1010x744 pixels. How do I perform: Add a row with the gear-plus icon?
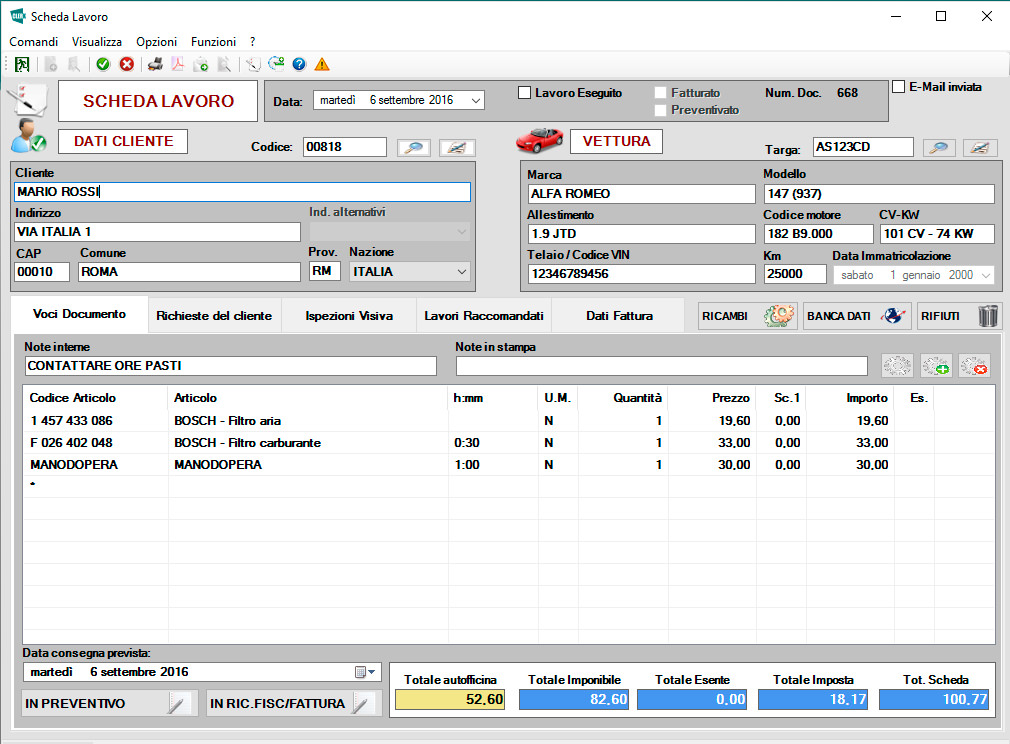coord(936,366)
